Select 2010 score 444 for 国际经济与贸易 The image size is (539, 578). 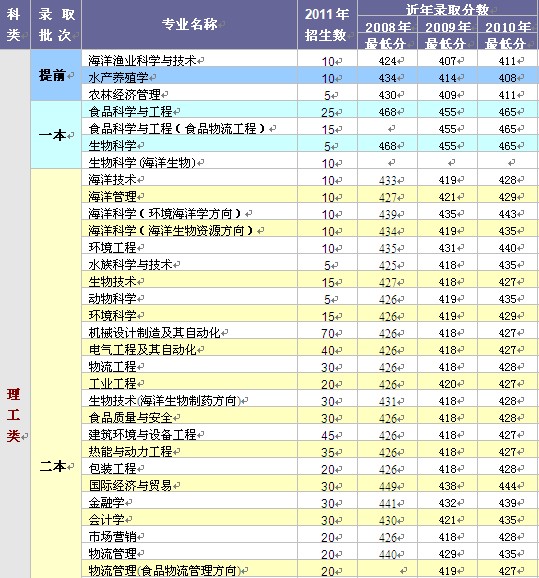coord(507,486)
